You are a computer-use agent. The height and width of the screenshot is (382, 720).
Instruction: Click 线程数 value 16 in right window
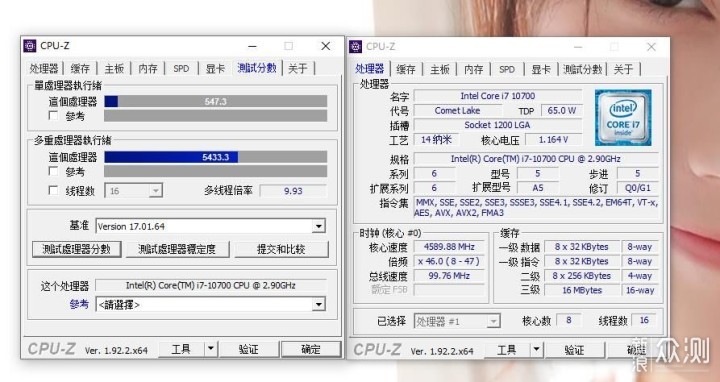pyautogui.click(x=644, y=320)
